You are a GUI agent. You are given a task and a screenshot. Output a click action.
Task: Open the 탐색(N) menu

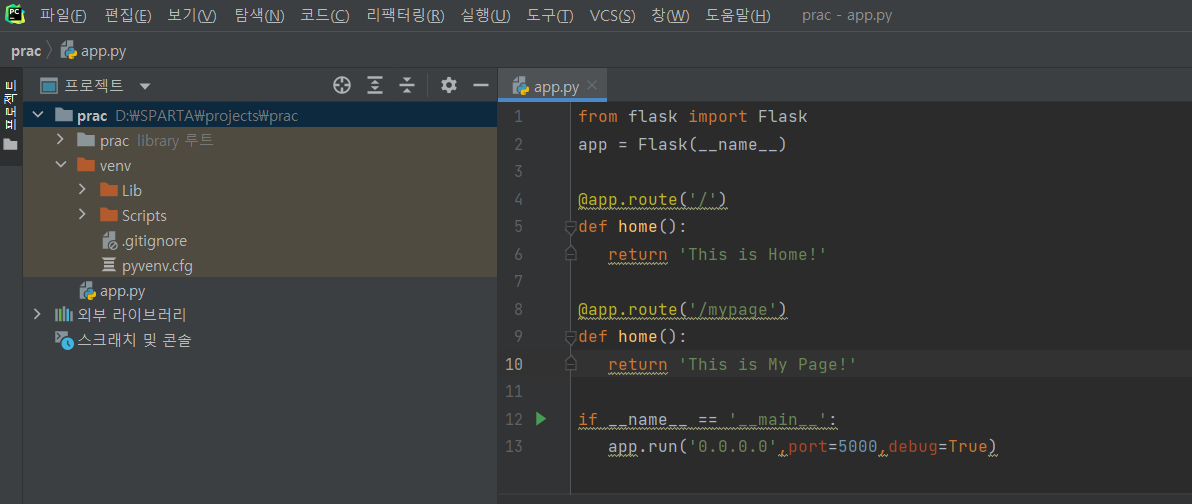click(x=259, y=16)
